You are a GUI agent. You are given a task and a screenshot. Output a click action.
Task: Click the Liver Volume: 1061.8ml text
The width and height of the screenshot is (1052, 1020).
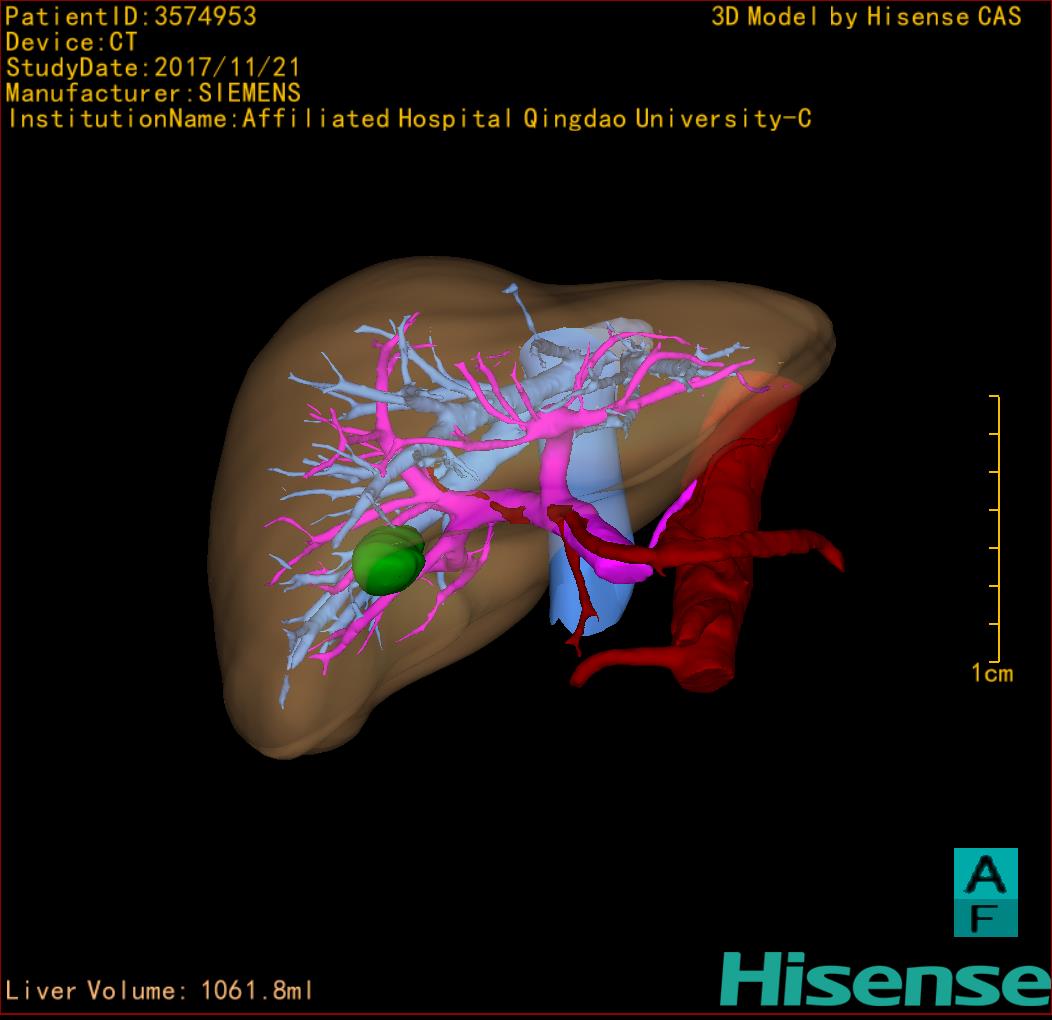tap(158, 990)
